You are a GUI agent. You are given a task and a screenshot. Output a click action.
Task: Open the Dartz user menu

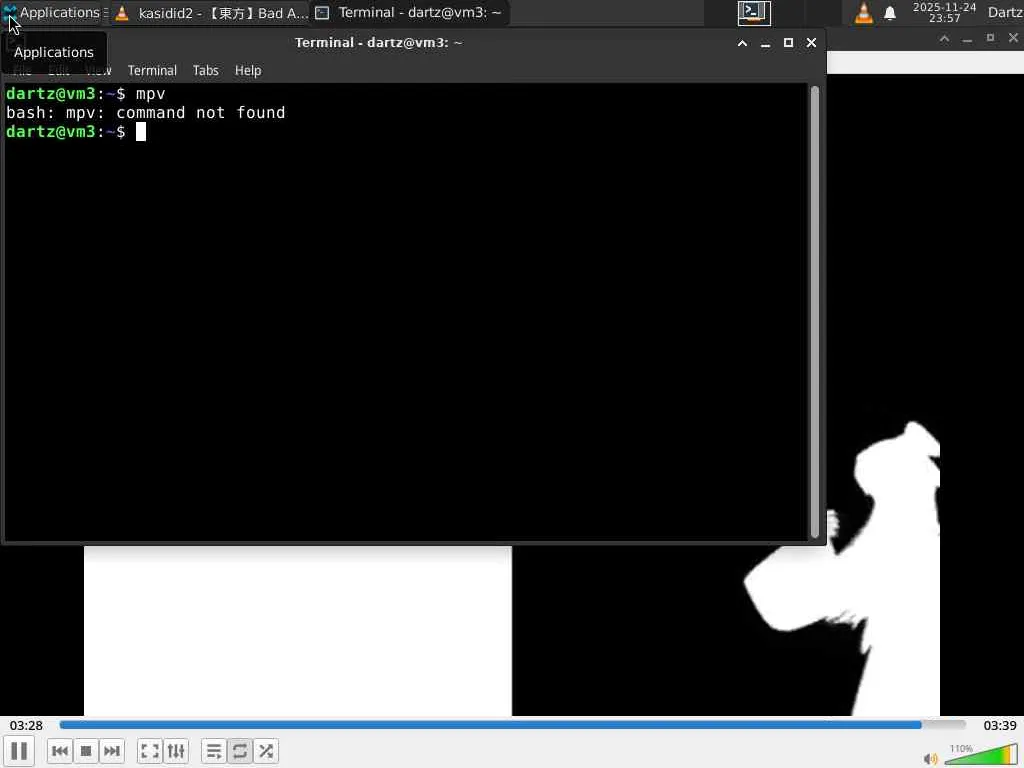point(1005,12)
